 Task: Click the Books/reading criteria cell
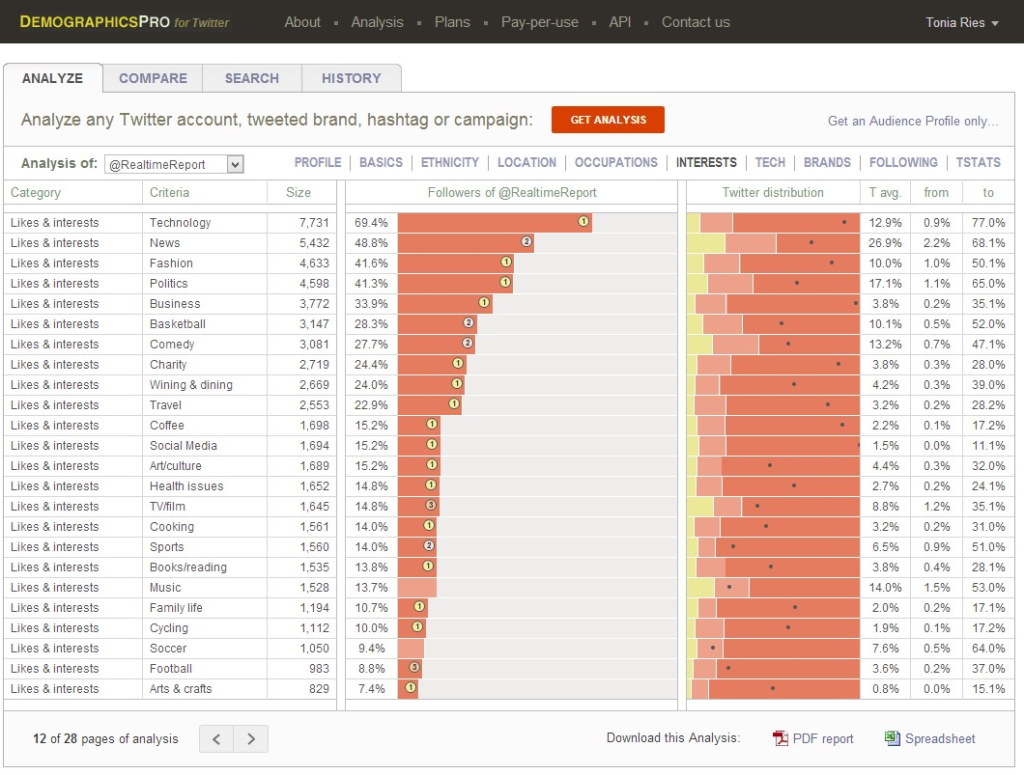click(x=188, y=567)
